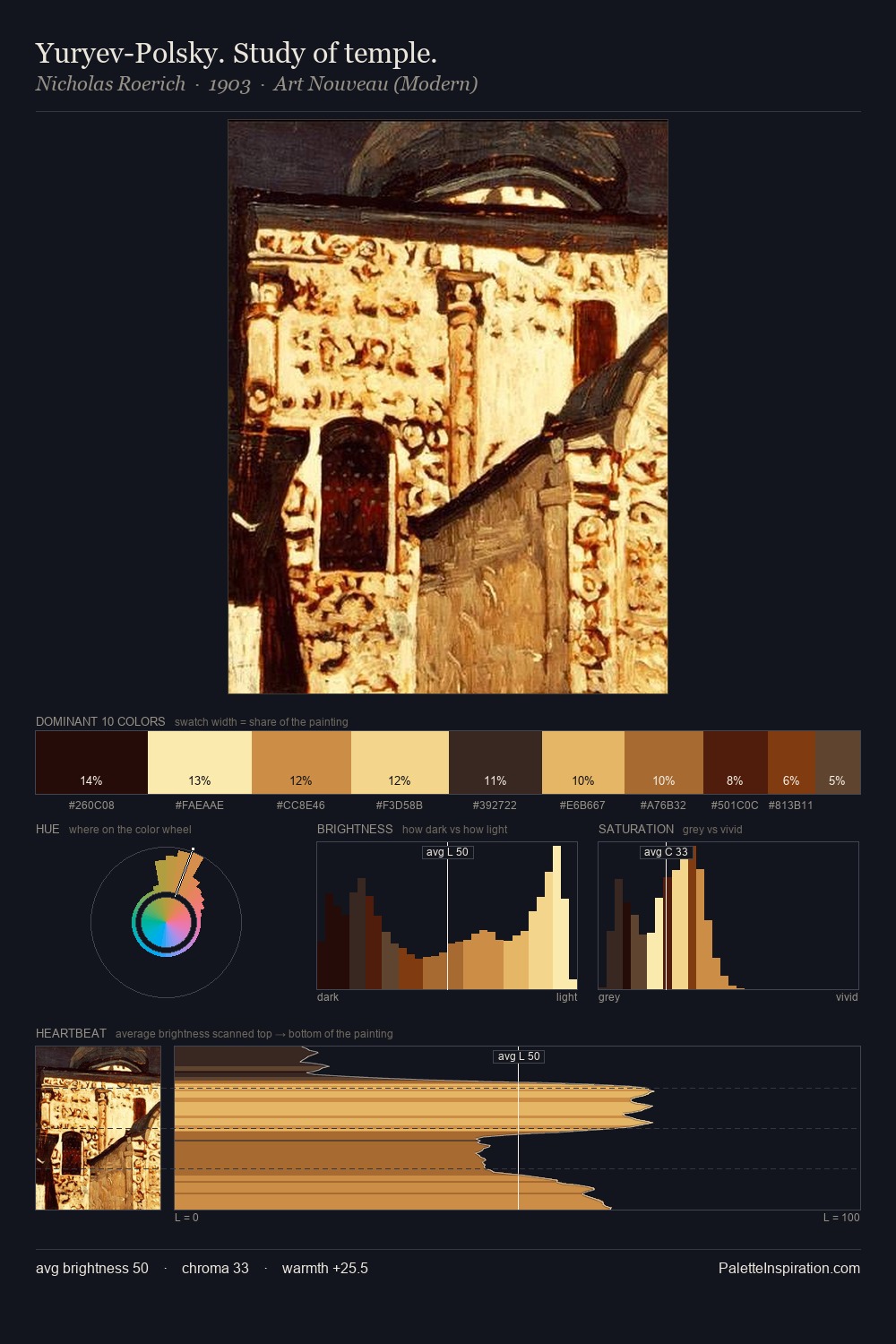Click the hex label "#501C0C"

[736, 806]
